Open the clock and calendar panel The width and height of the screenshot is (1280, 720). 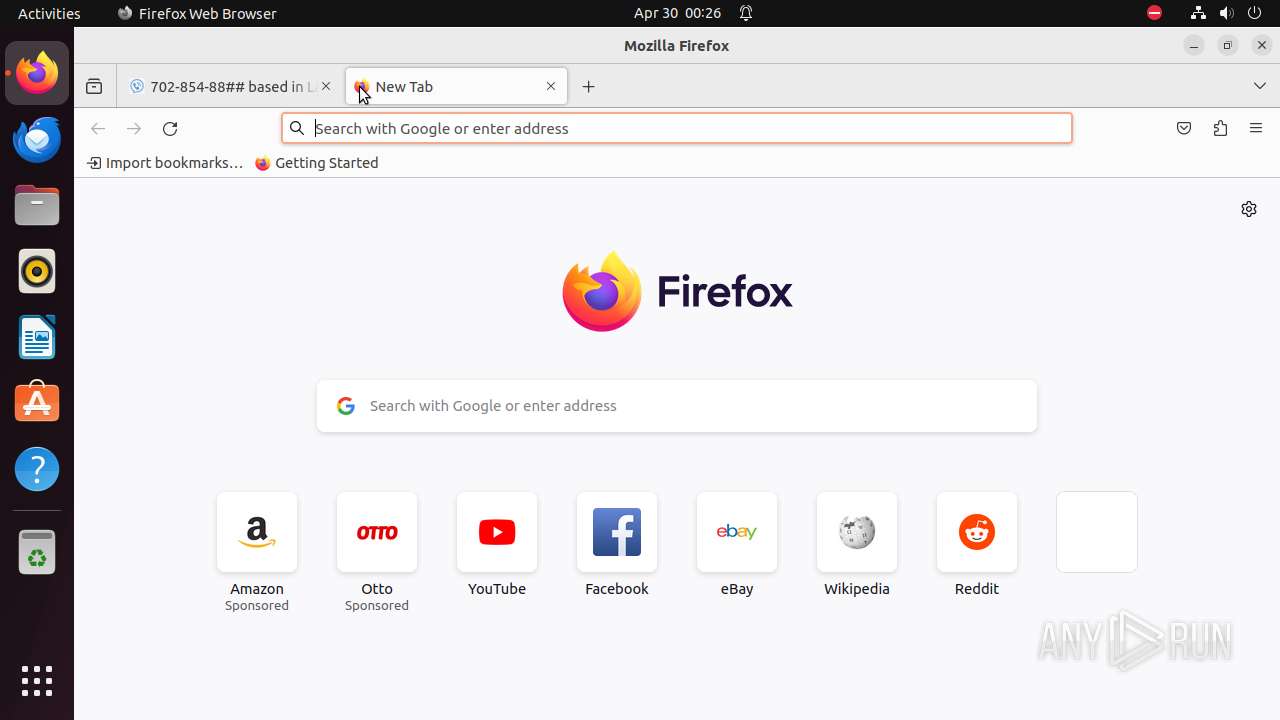(677, 13)
